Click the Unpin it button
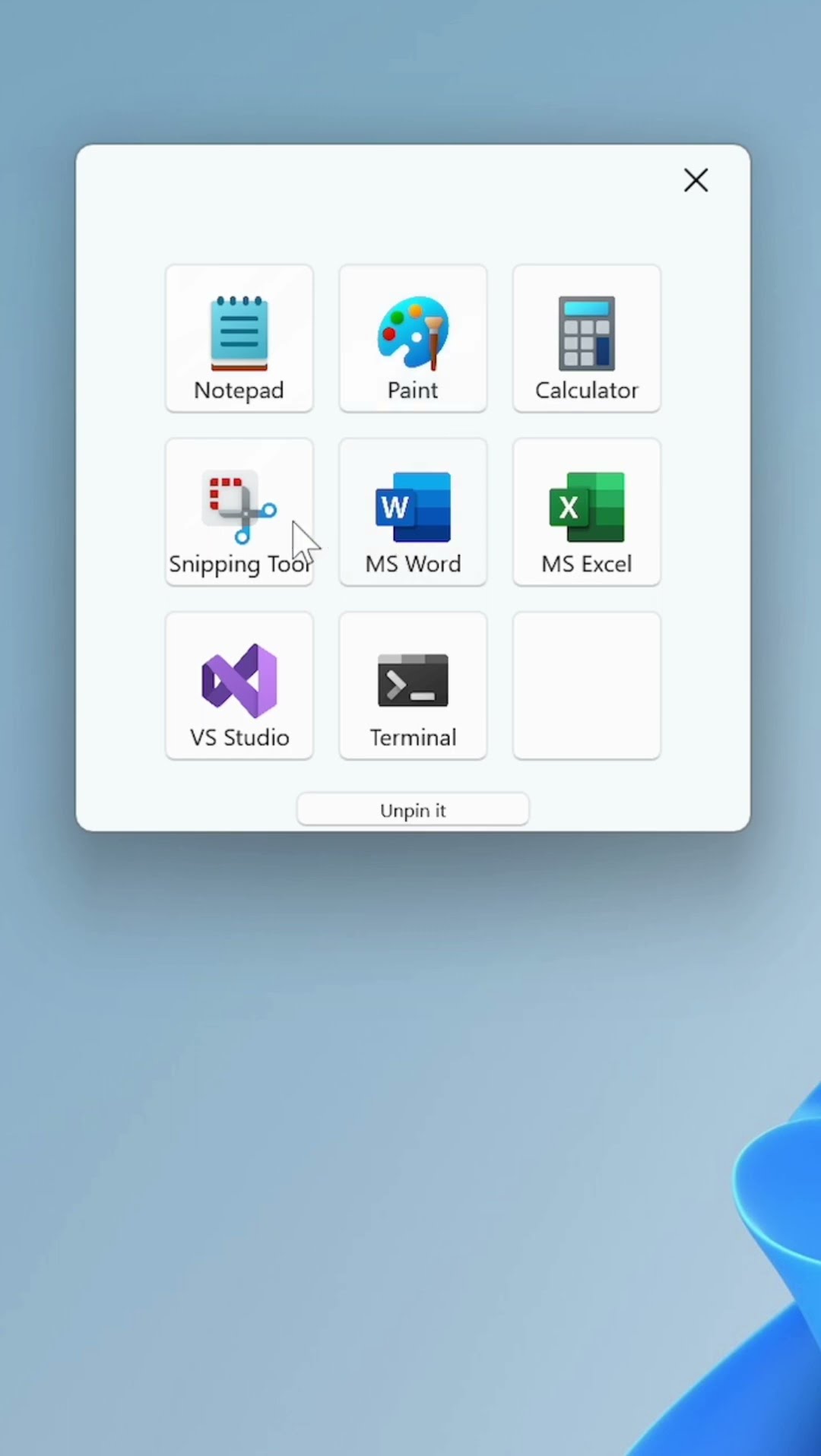 pos(413,809)
